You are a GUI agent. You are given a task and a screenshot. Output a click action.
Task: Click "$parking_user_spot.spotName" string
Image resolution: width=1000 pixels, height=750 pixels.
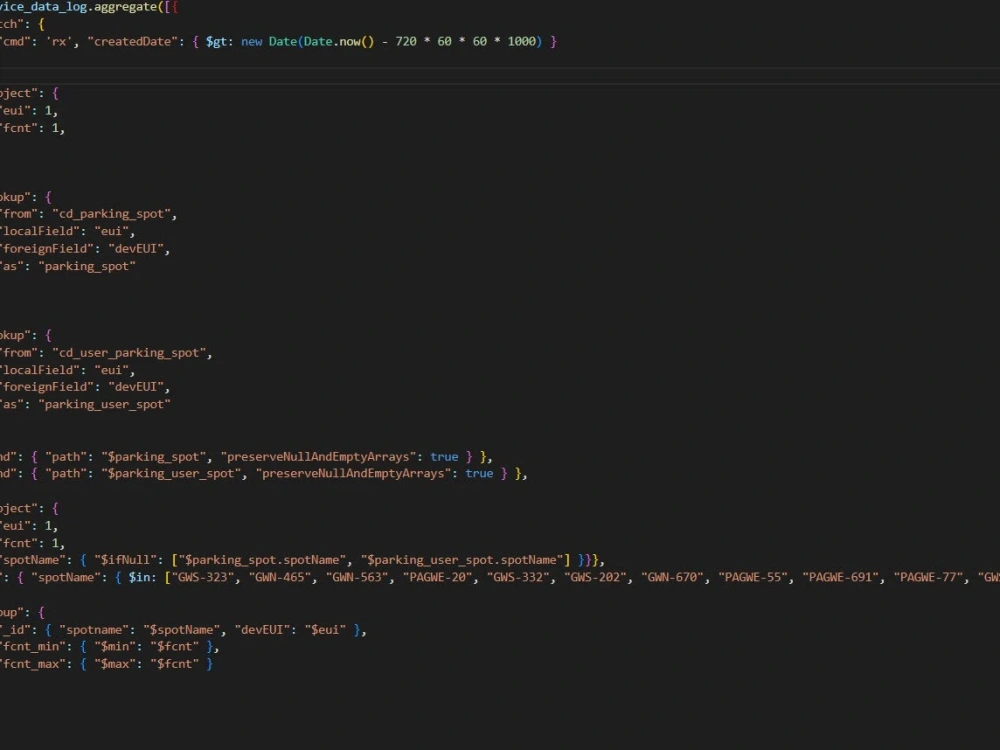462,560
